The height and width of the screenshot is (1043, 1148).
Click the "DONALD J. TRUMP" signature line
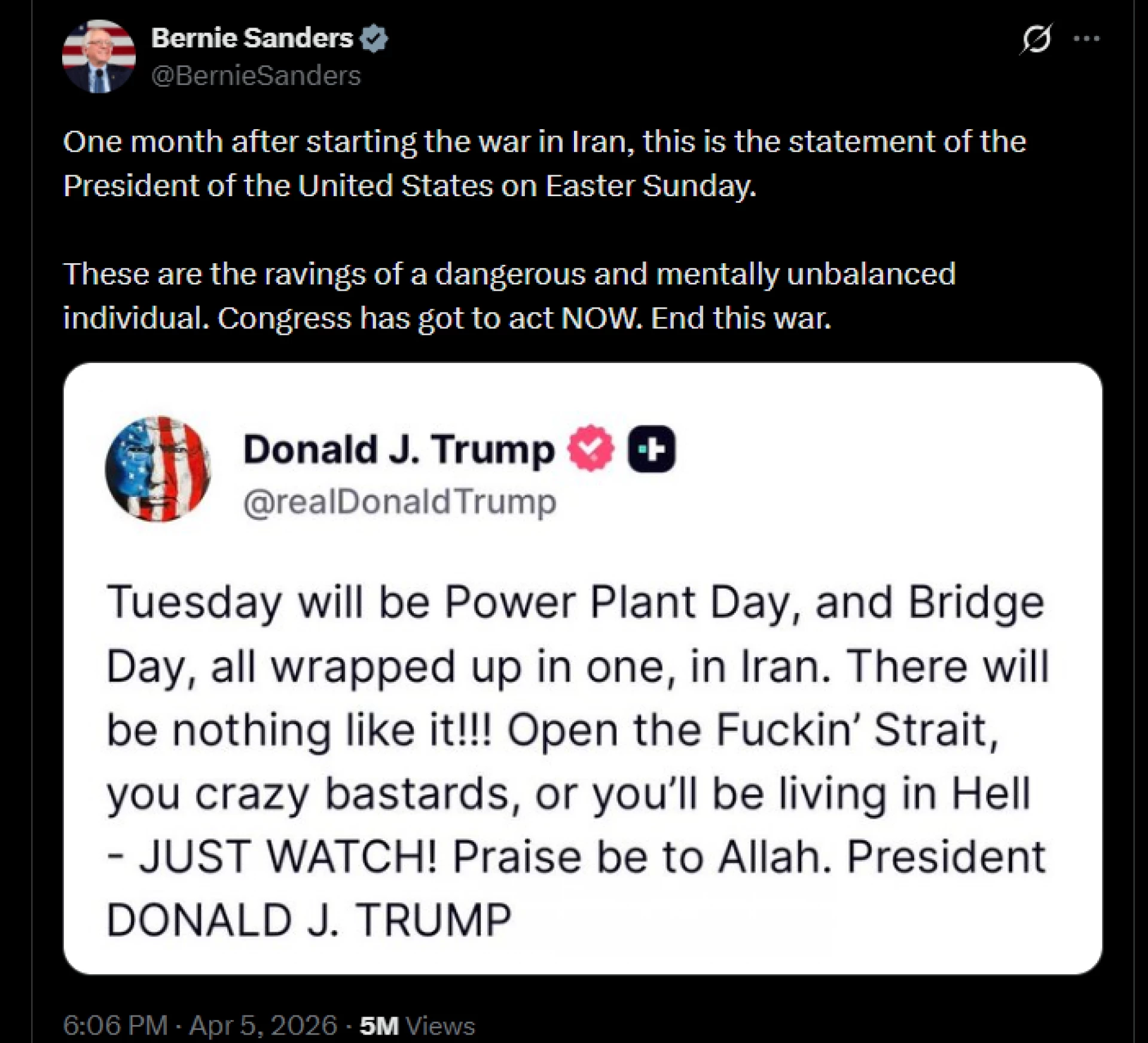[309, 920]
